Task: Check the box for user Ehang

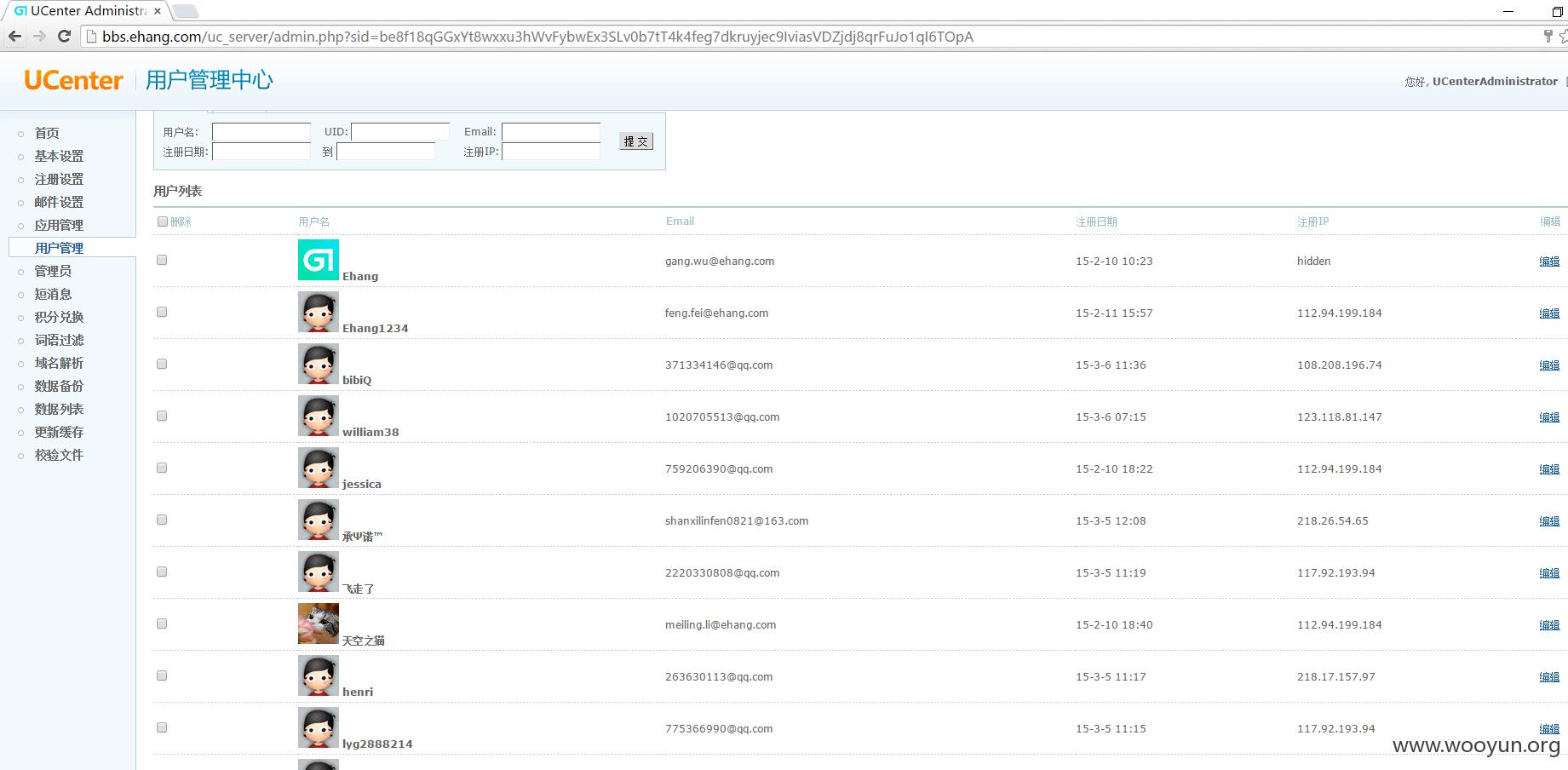Action: (x=162, y=260)
